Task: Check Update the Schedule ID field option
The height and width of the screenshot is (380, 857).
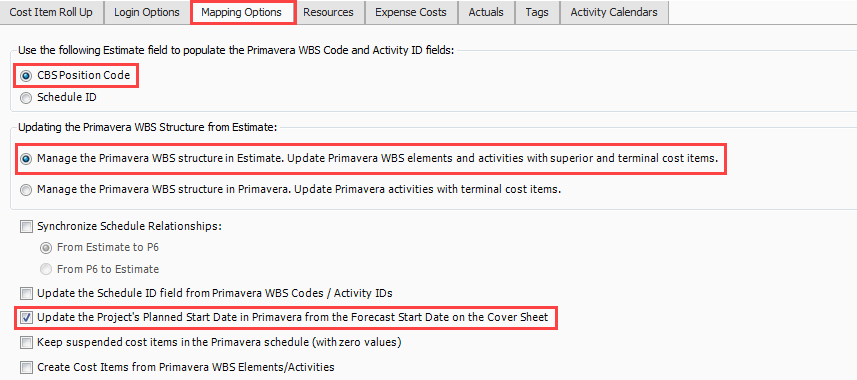Action: (26, 294)
